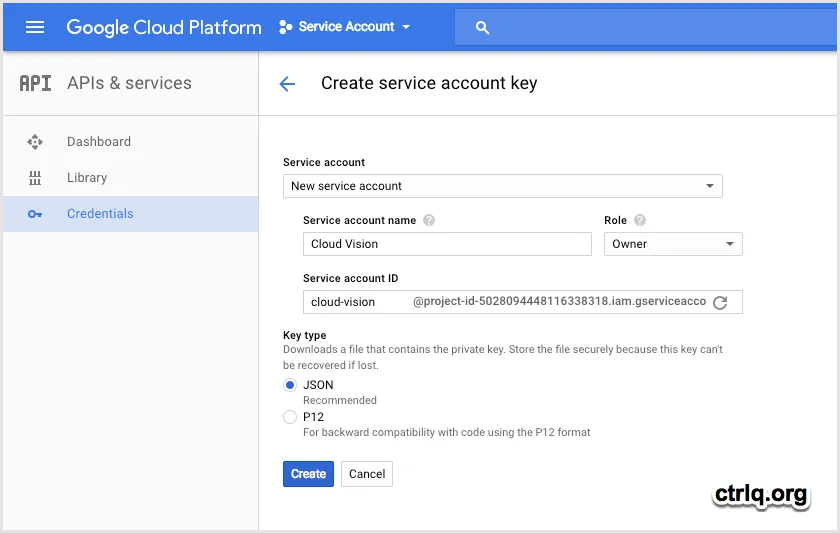Click into the top search bar

(646, 27)
